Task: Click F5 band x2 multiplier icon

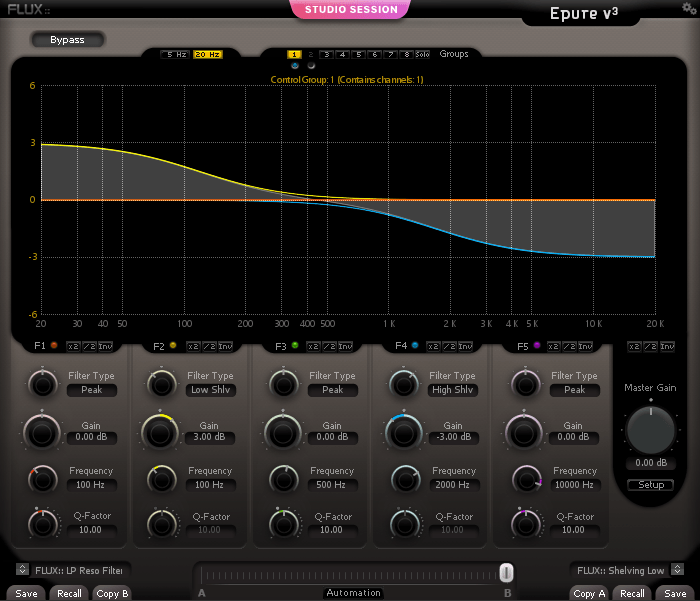Action: click(x=554, y=346)
